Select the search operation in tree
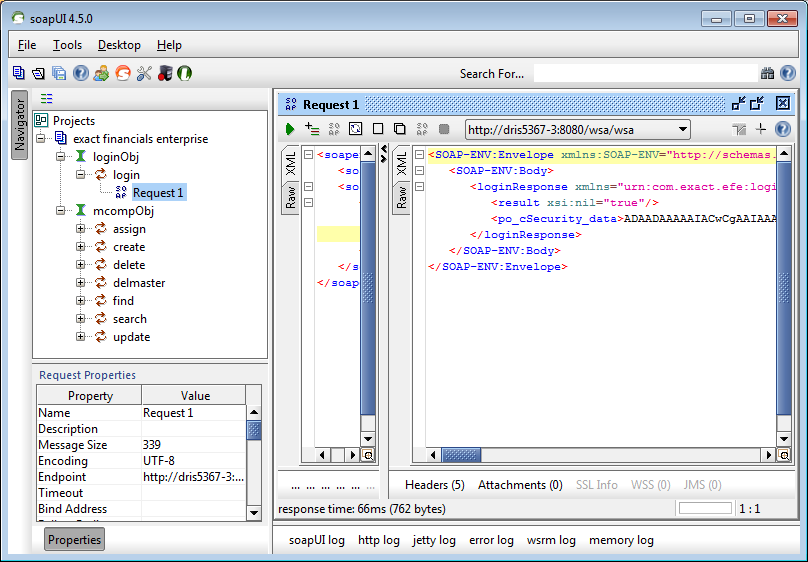The height and width of the screenshot is (562, 808). 130,319
